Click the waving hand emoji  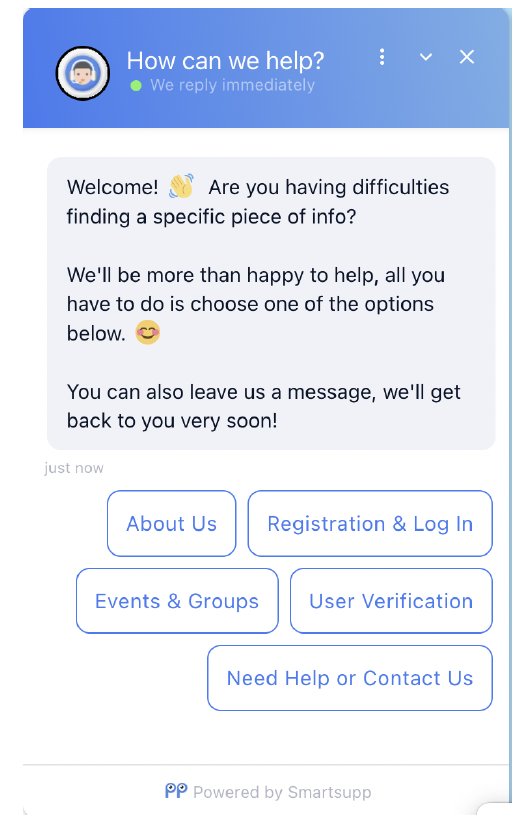(x=182, y=186)
